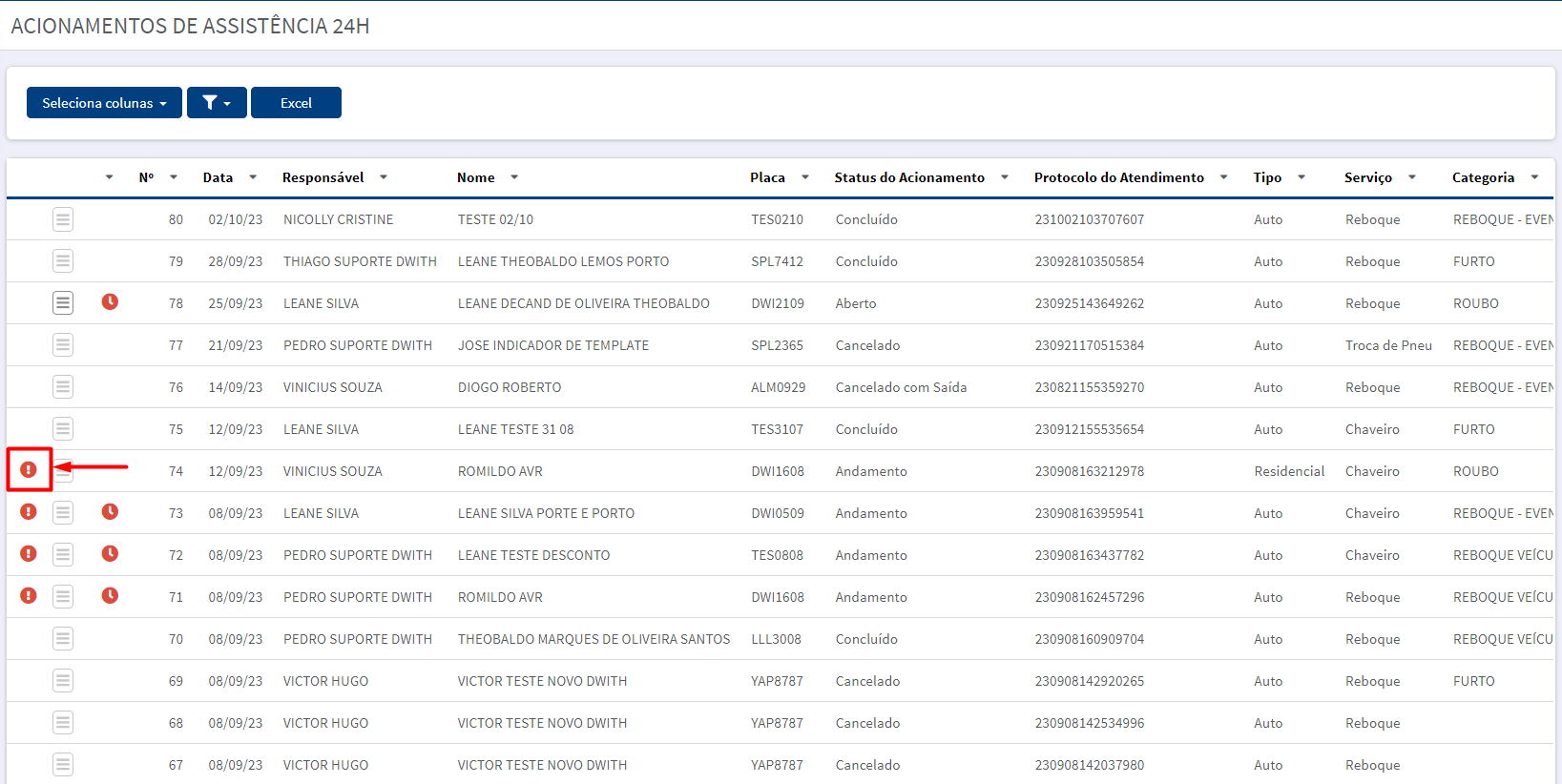Click red alert icon in row 74
1562x784 pixels.
point(29,470)
